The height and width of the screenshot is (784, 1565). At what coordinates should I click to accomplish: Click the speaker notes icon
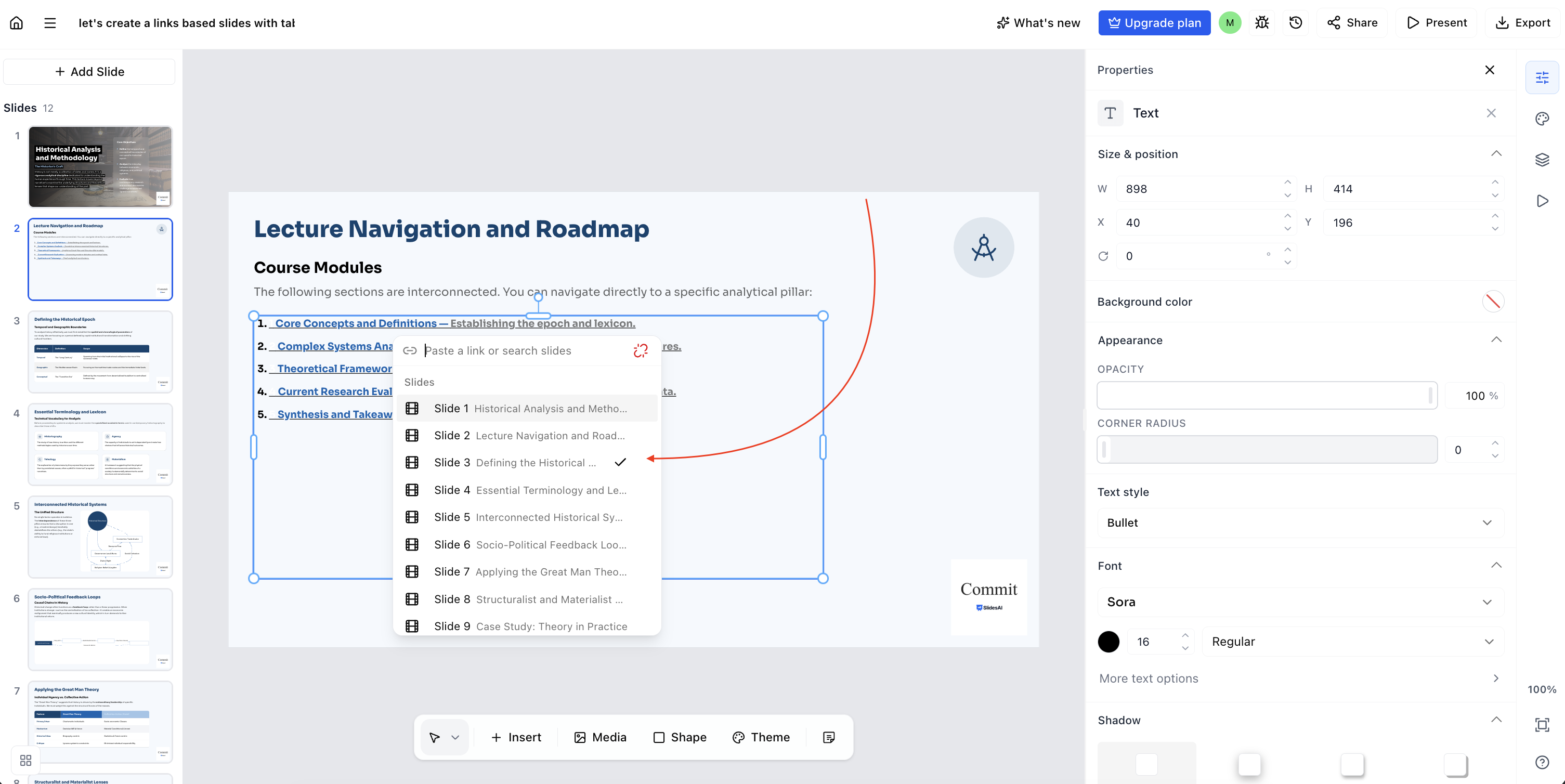pyautogui.click(x=829, y=737)
